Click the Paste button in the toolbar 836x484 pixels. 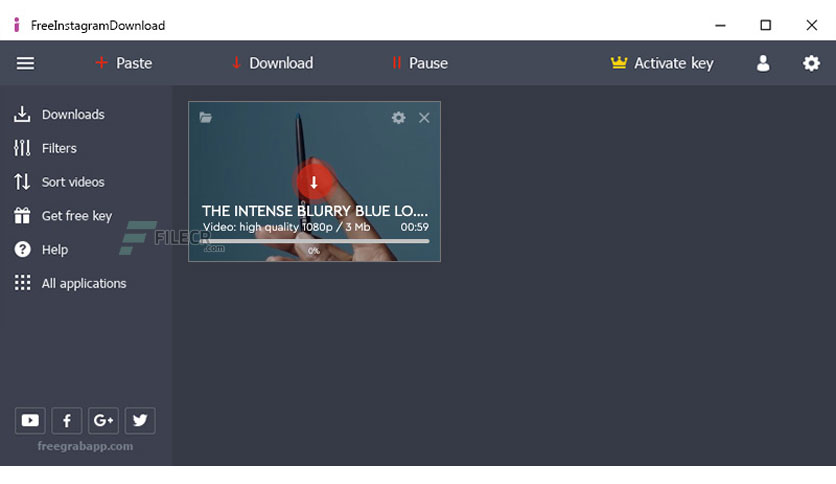click(x=124, y=63)
